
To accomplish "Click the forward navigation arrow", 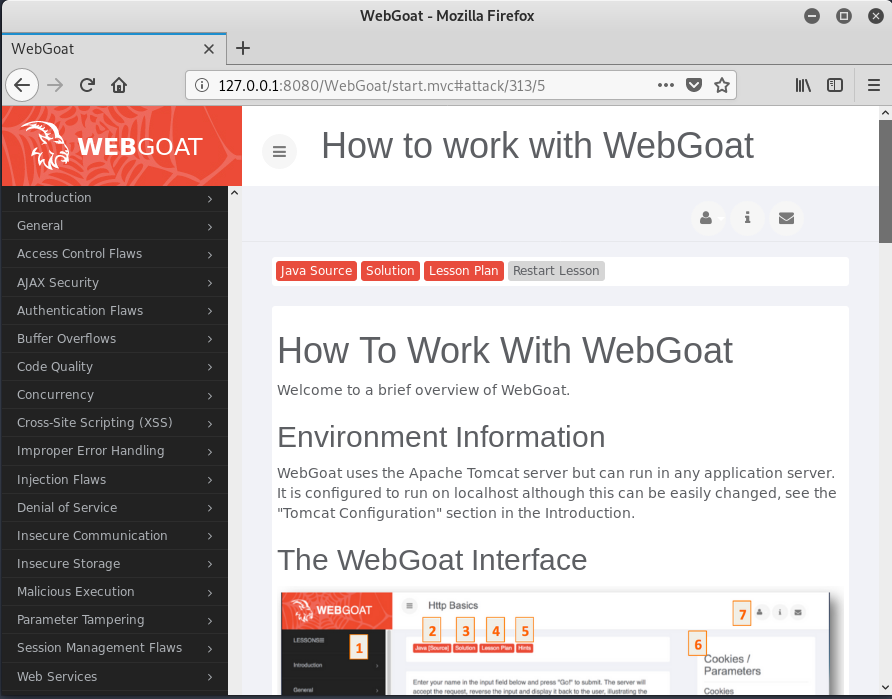I will (55, 85).
